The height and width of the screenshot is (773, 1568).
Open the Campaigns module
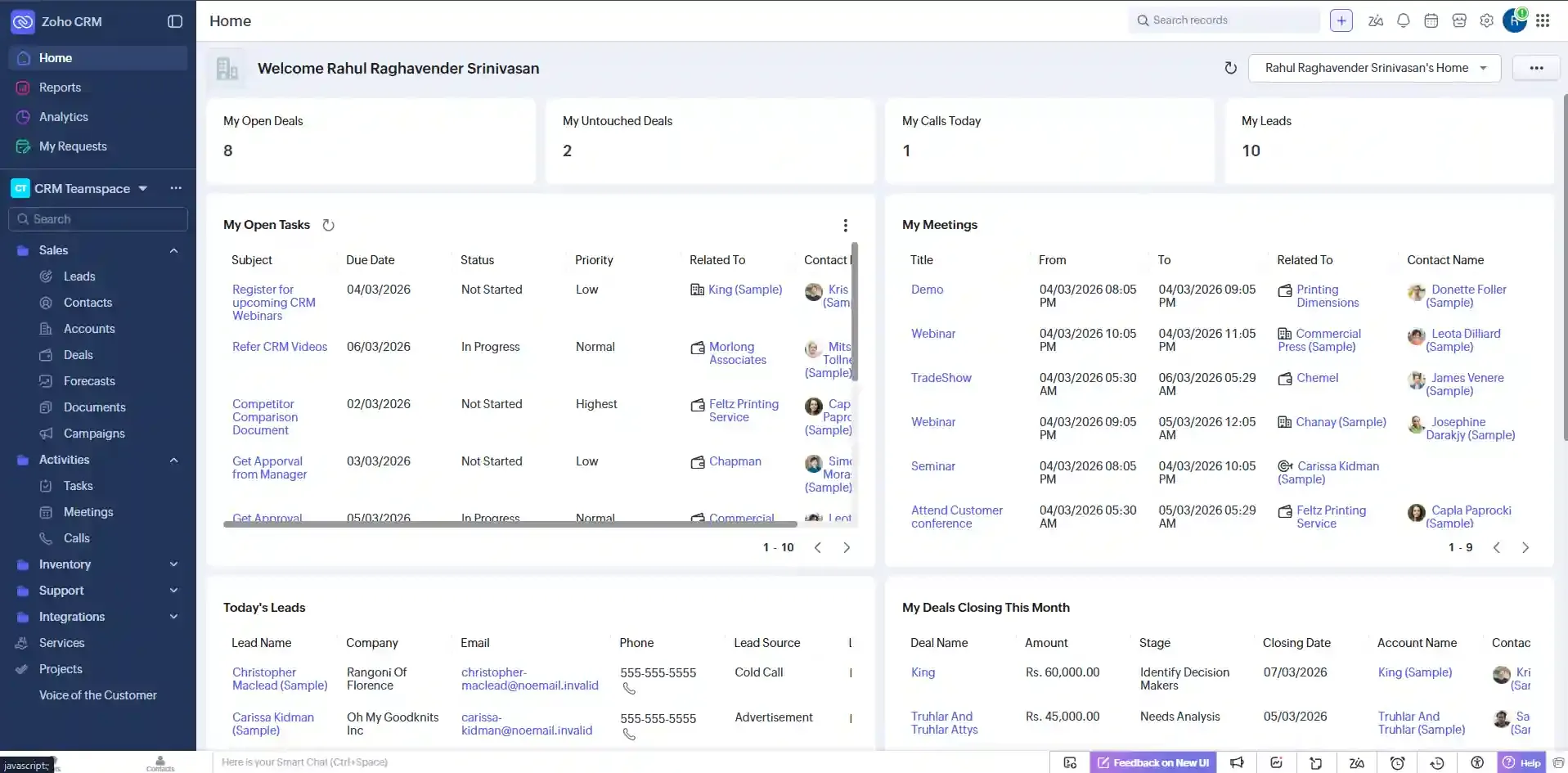(x=94, y=434)
